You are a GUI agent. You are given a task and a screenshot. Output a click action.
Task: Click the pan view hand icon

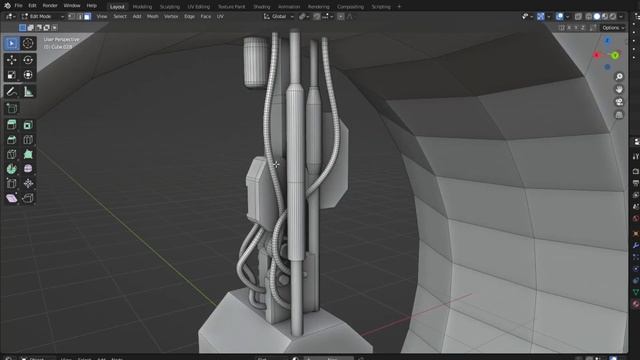(x=619, y=89)
